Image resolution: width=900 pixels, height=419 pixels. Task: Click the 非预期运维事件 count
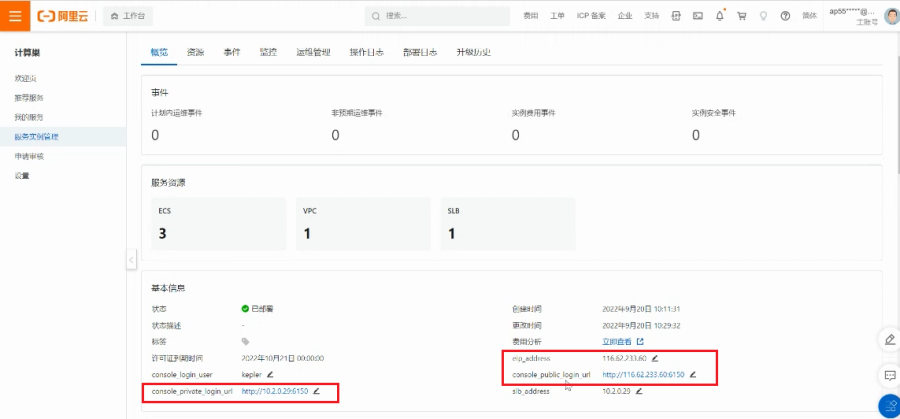pos(335,135)
